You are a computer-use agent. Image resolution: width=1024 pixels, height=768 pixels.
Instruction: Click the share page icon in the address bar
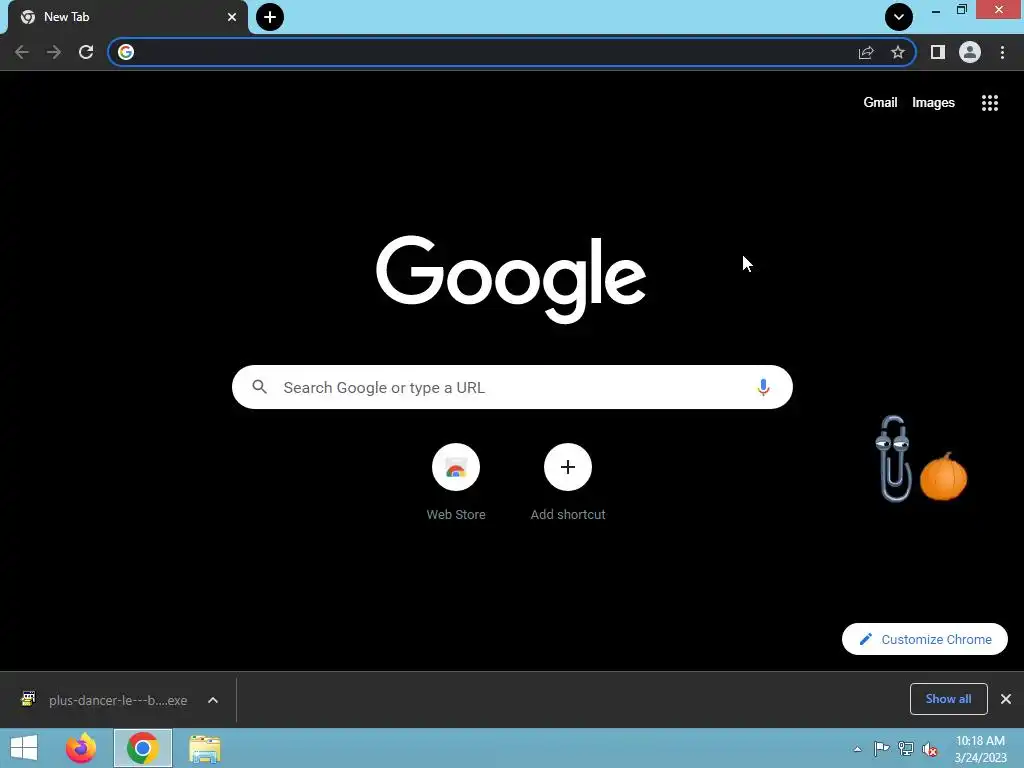[866, 52]
